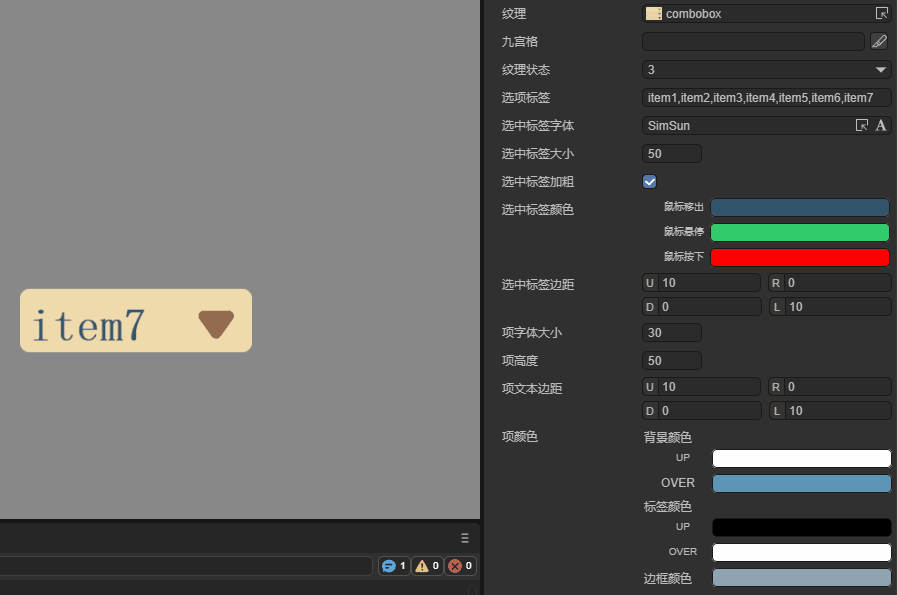Toggle error messages filter in console

coord(459,566)
